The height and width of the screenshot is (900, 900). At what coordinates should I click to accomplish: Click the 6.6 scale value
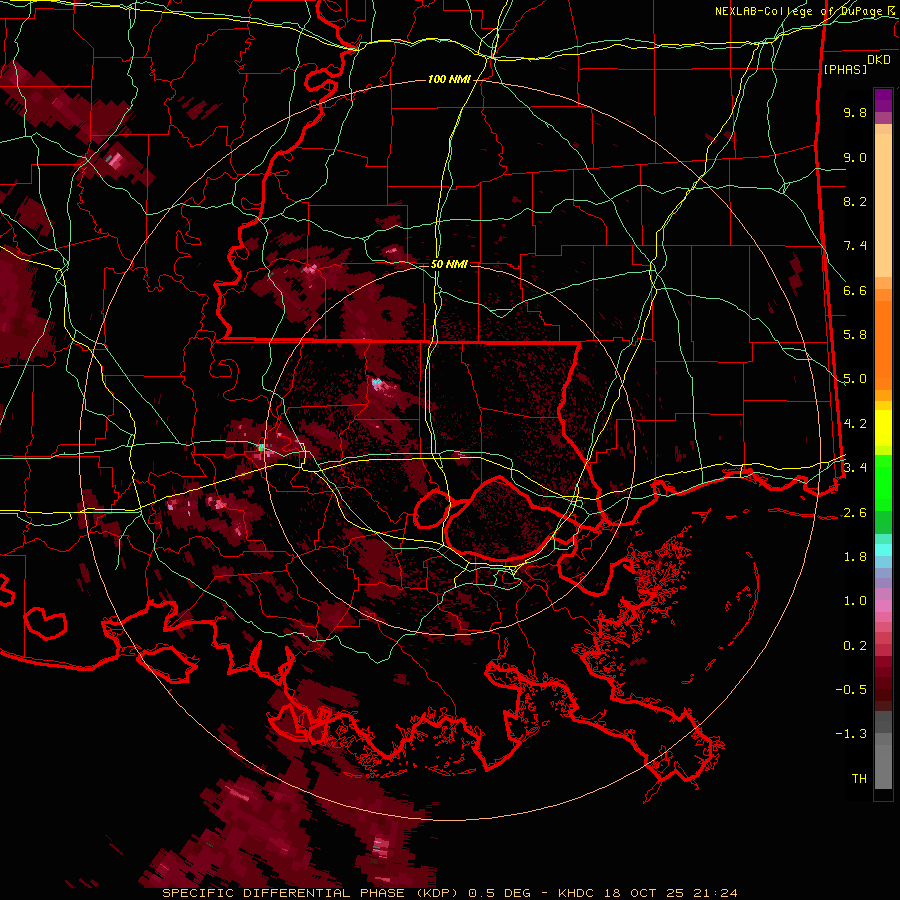[x=855, y=290]
